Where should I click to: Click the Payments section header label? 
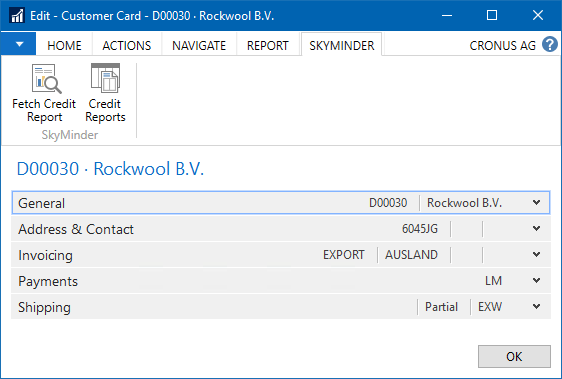48,281
